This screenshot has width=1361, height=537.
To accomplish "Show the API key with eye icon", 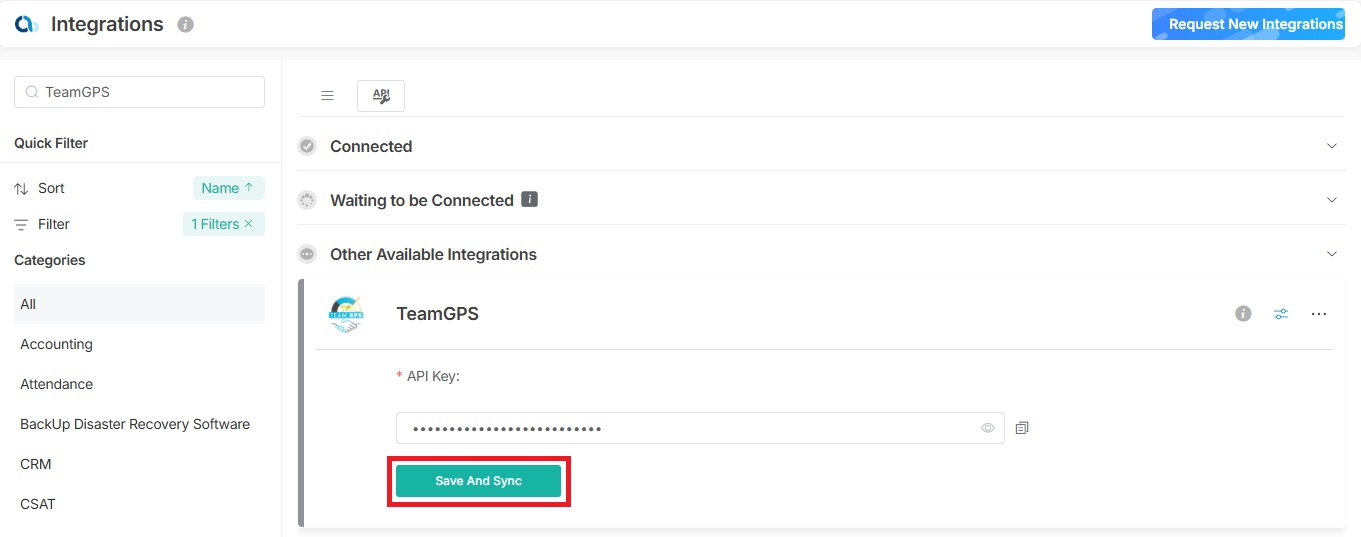I will [988, 428].
